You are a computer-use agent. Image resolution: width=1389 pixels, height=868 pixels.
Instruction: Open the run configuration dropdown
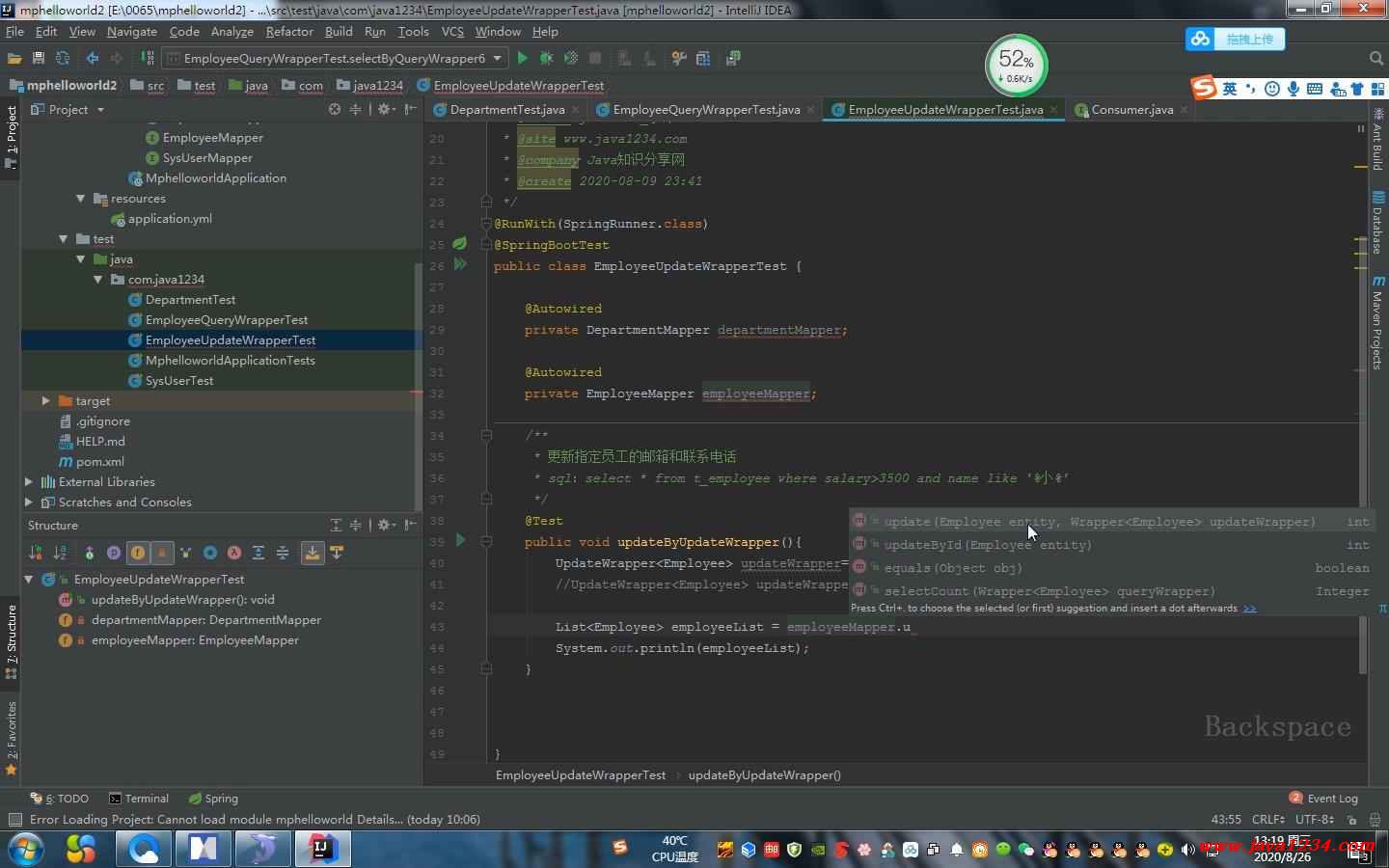(336, 59)
